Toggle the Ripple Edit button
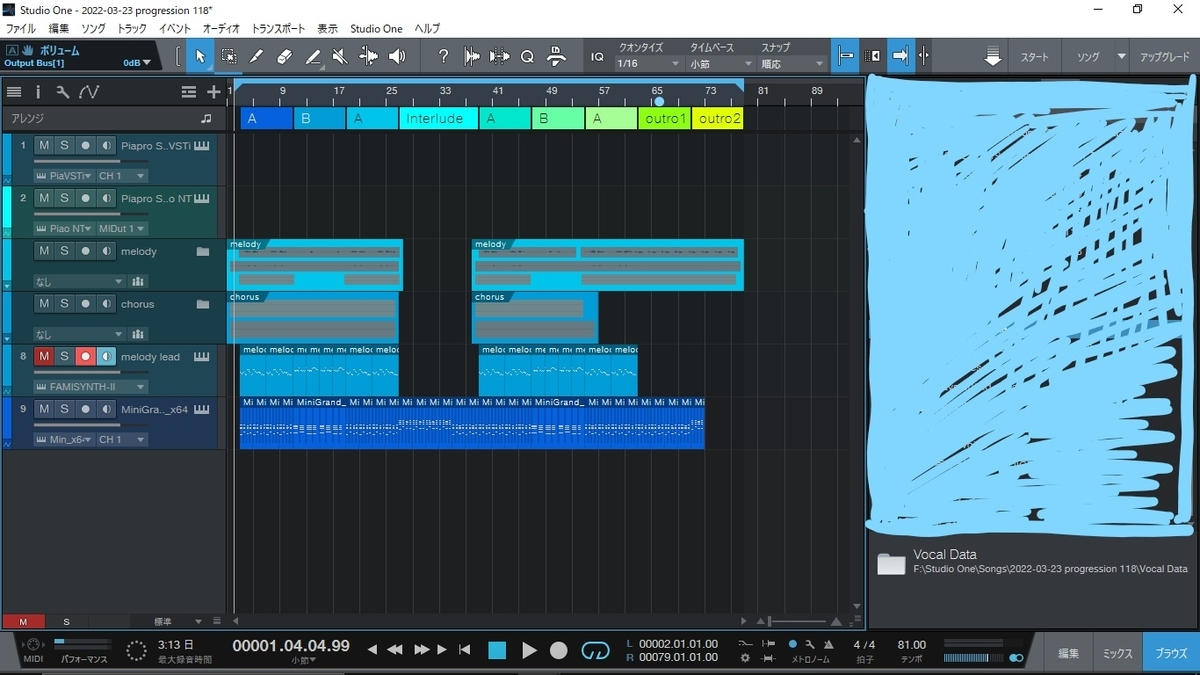Viewport: 1200px width, 675px height. click(x=872, y=57)
